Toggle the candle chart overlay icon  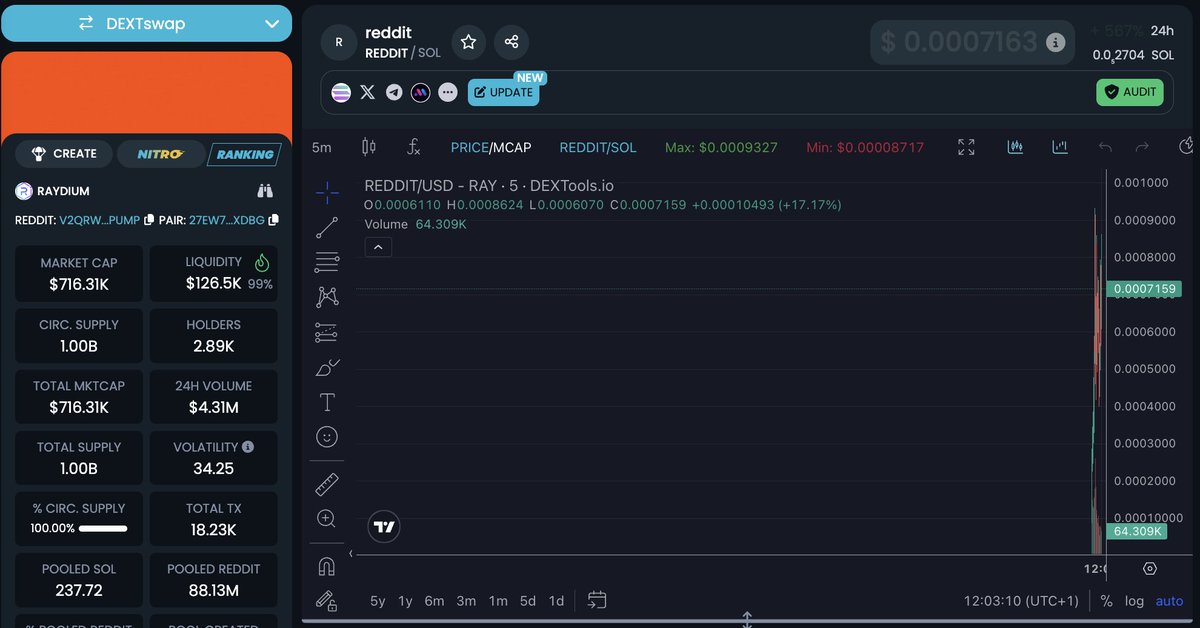tap(1015, 147)
